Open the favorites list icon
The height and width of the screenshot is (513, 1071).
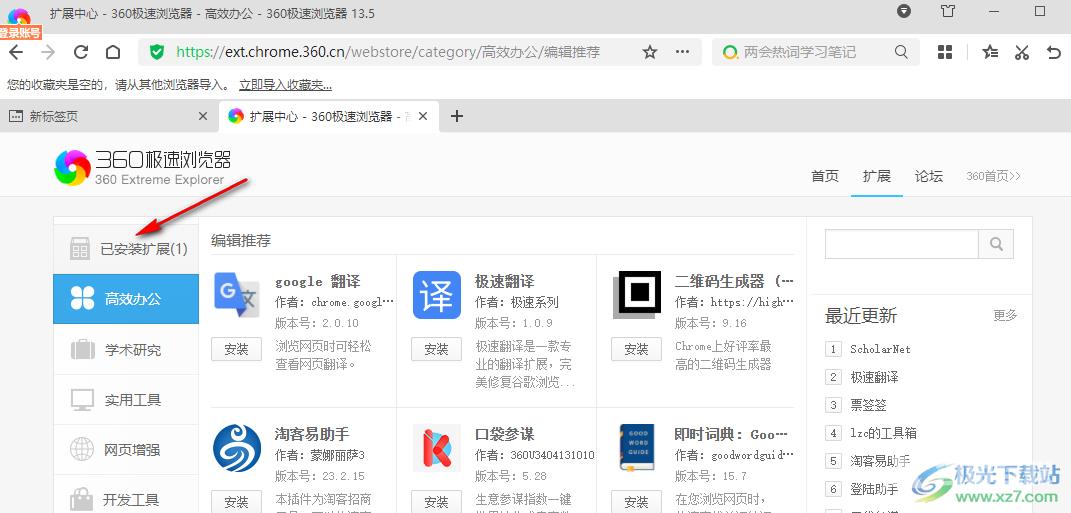pos(990,52)
